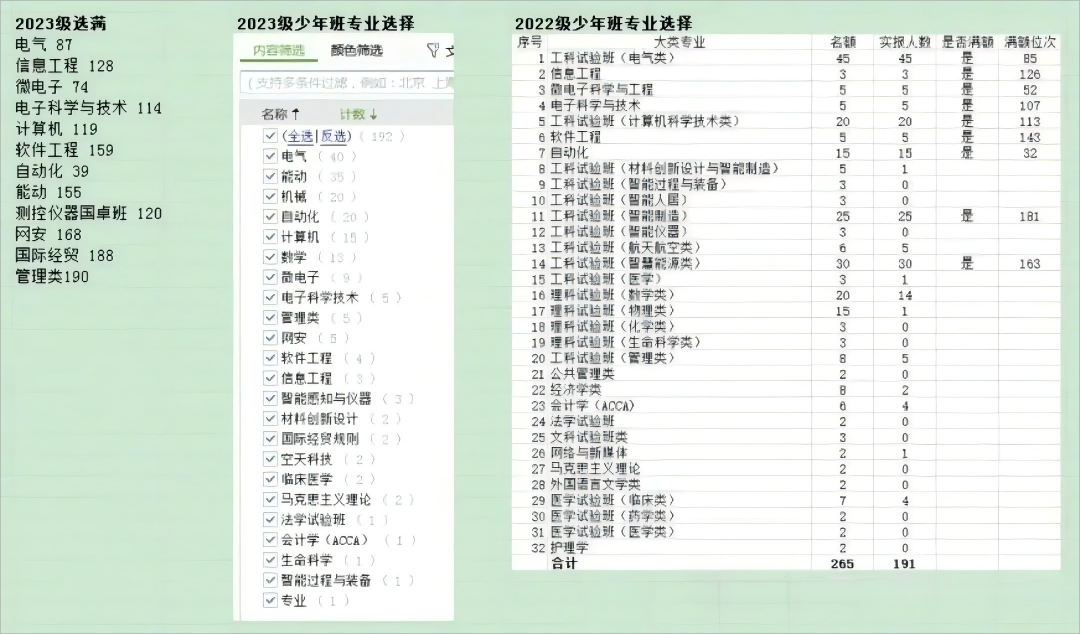Open the 颜色筛选 tab
1080x634 pixels.
356,51
